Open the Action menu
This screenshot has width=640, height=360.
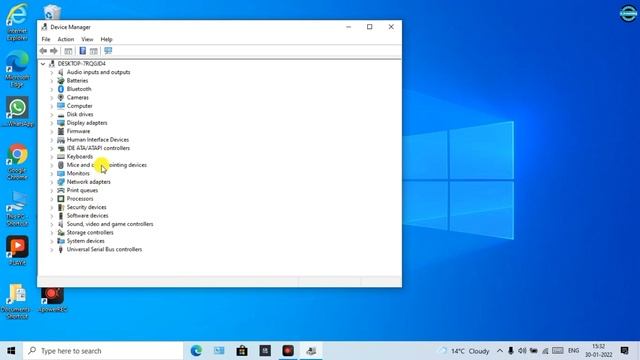(66, 39)
